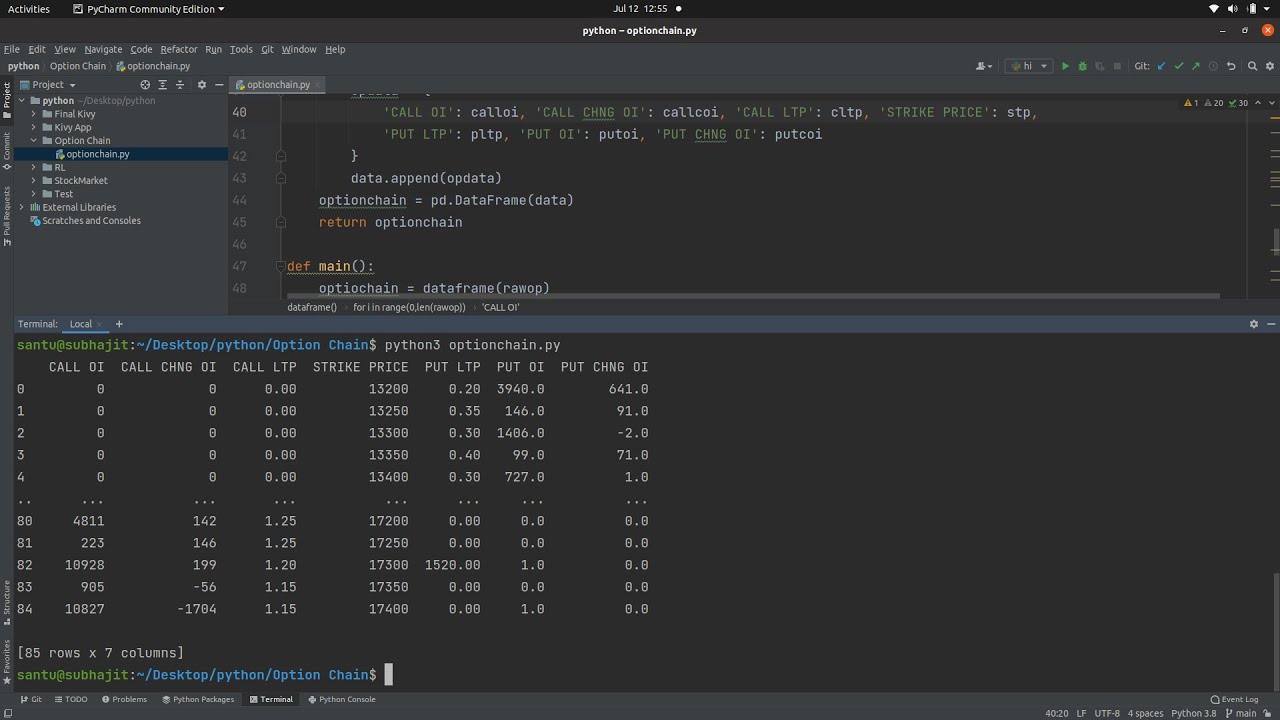1280x720 pixels.
Task: Open the Git menu
Action: (x=267, y=49)
